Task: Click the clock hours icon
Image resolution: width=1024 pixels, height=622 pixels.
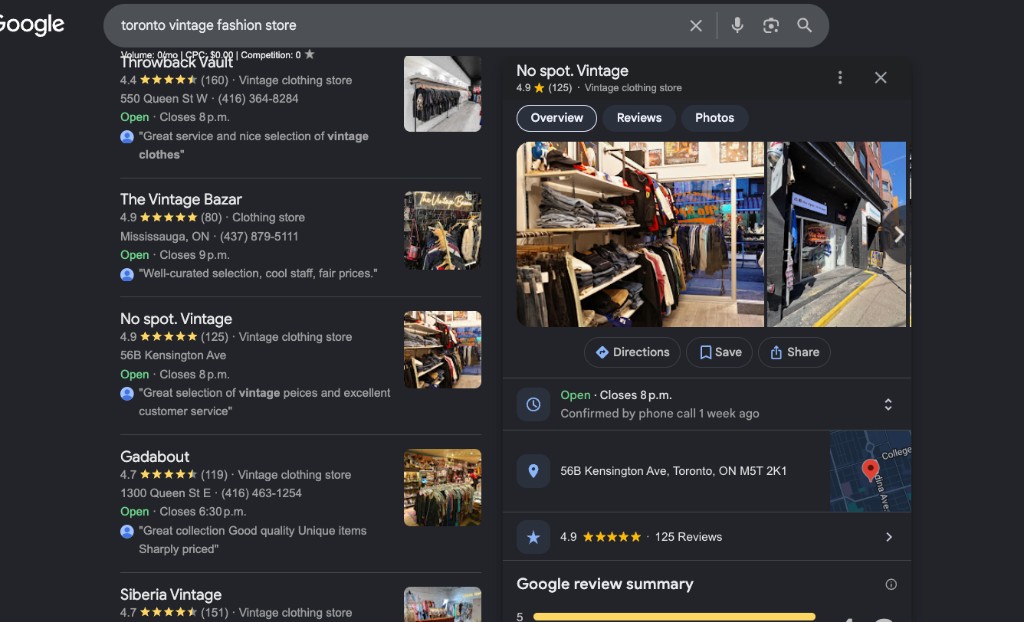Action: pyautogui.click(x=533, y=404)
